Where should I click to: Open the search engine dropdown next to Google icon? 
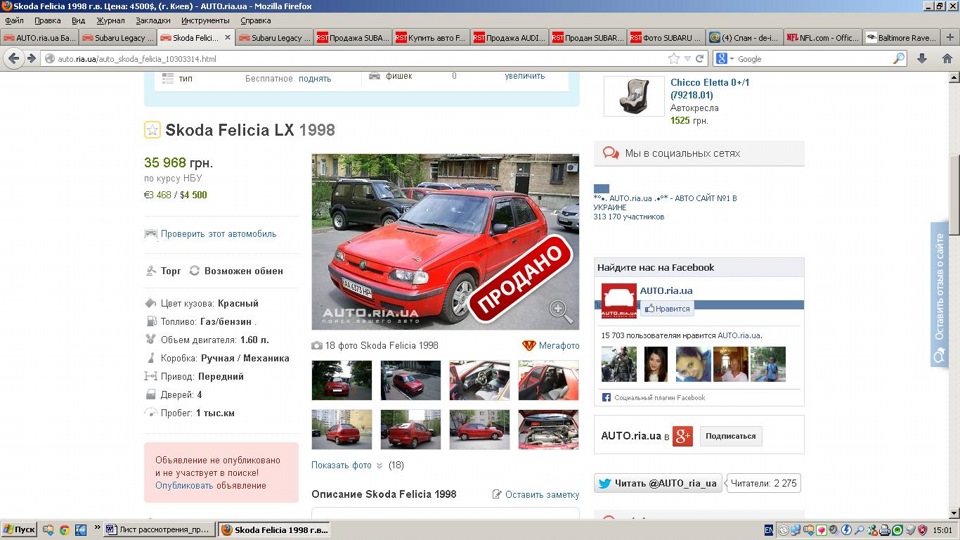pos(732,59)
